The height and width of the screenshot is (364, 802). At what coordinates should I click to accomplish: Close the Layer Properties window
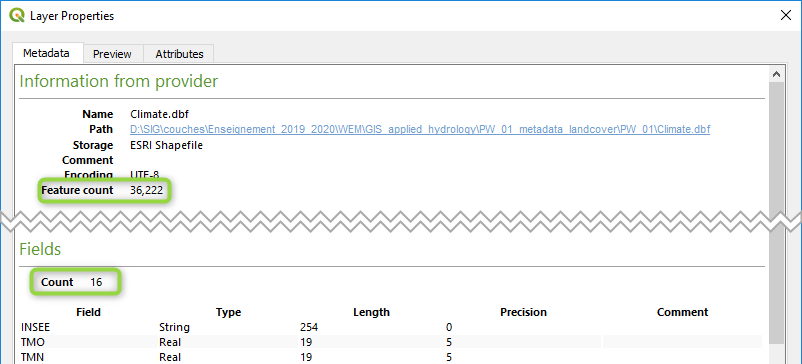point(786,15)
